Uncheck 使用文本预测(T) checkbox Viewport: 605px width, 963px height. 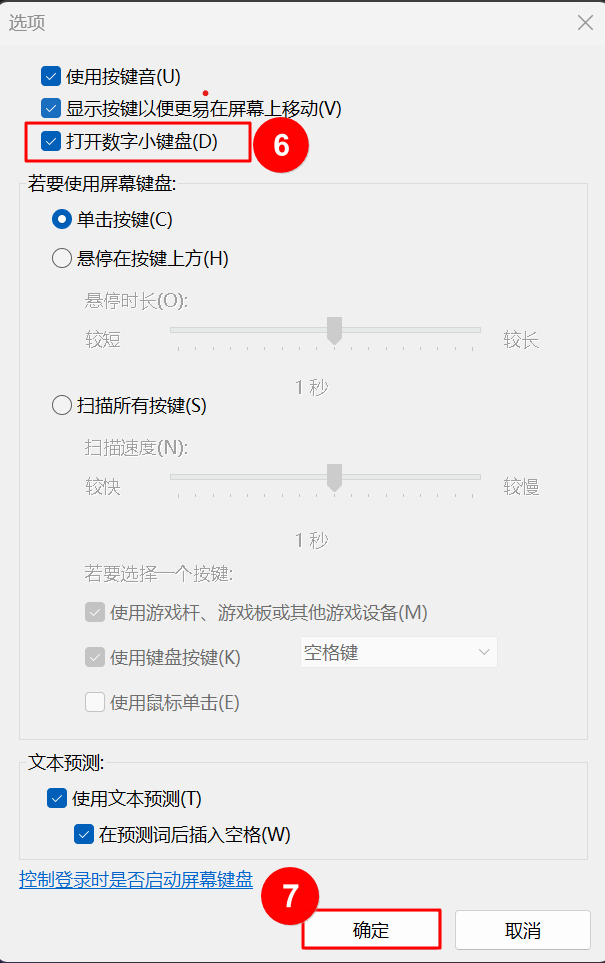[x=57, y=798]
